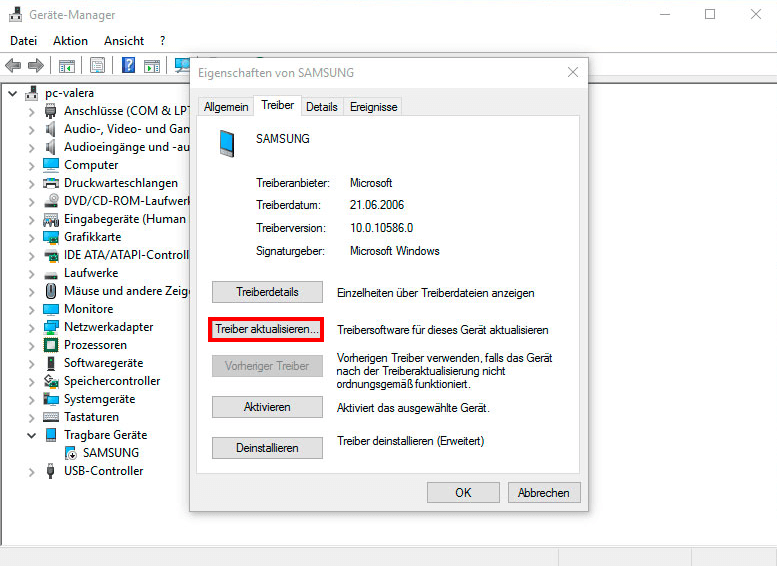Click the Netzwerkadapter network icon
This screenshot has width=777, height=566.
pyautogui.click(x=51, y=327)
